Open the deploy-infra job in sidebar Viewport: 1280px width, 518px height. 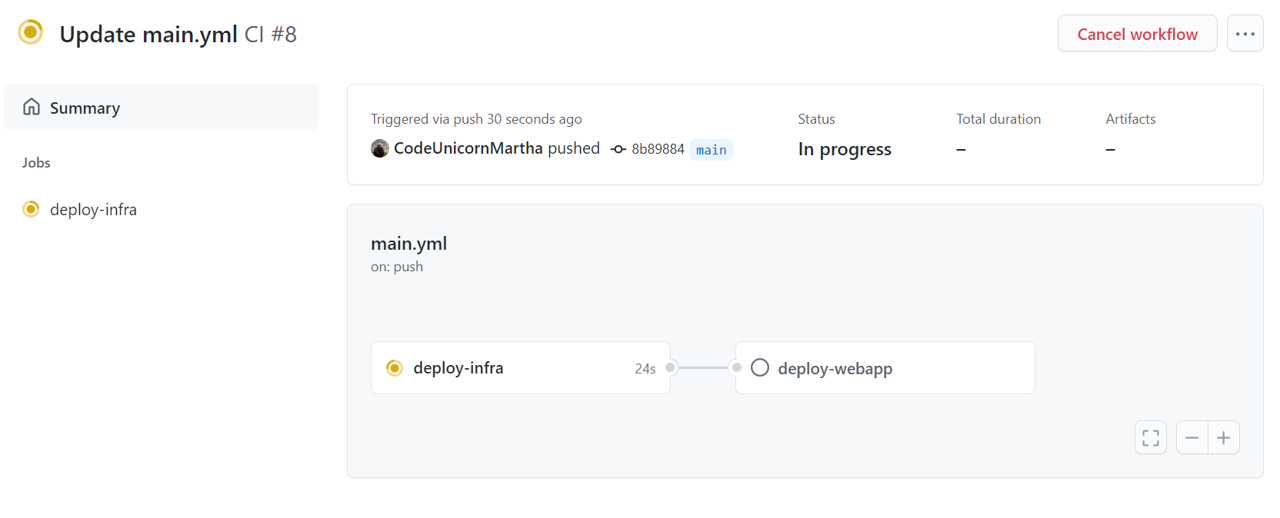pos(93,210)
